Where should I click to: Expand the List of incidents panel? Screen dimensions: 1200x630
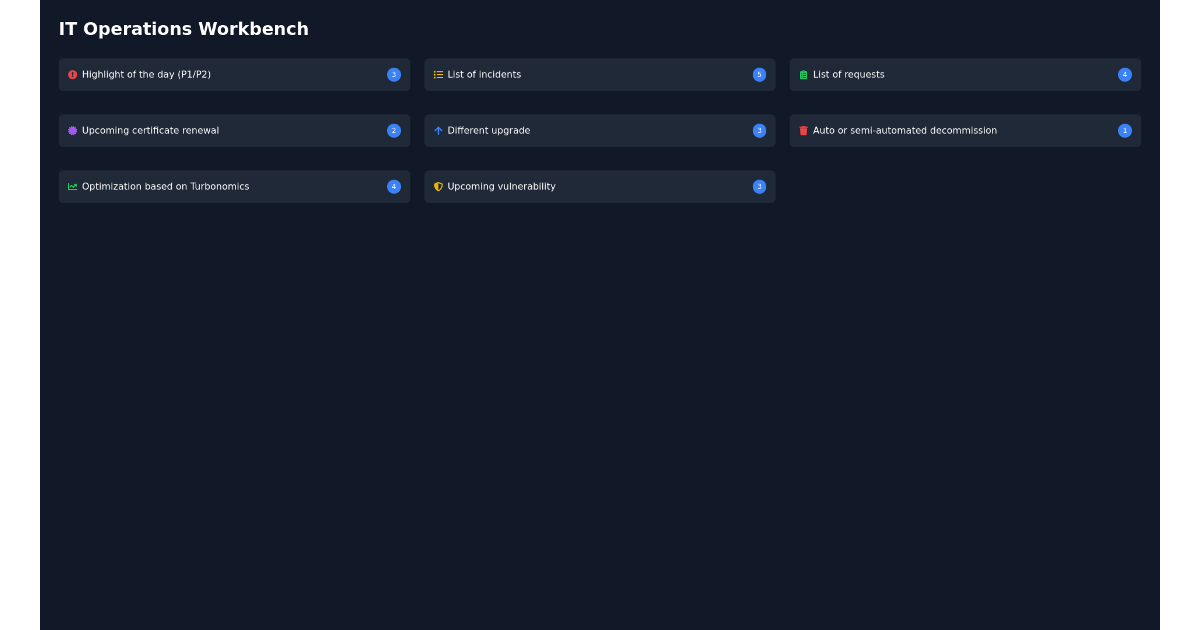pyautogui.click(x=600, y=74)
